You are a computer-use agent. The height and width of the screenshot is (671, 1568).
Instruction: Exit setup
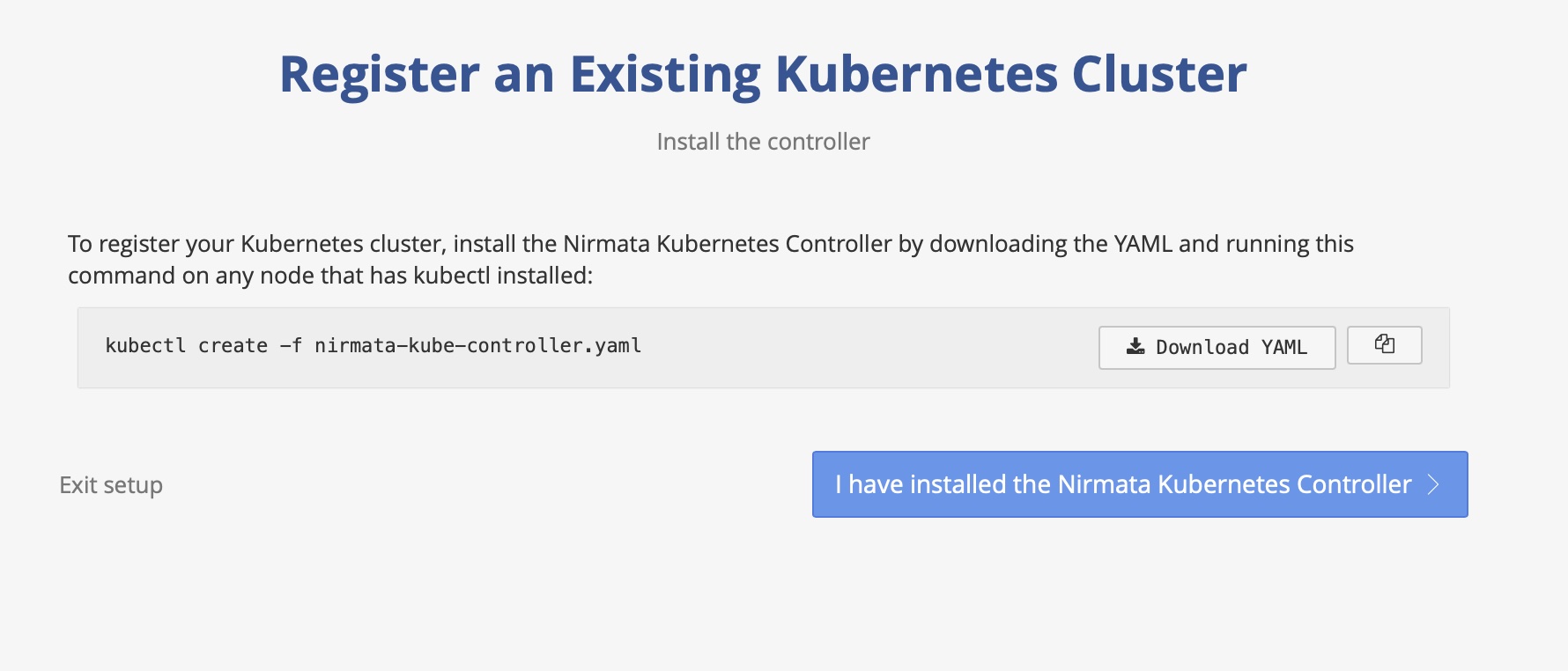tap(111, 485)
